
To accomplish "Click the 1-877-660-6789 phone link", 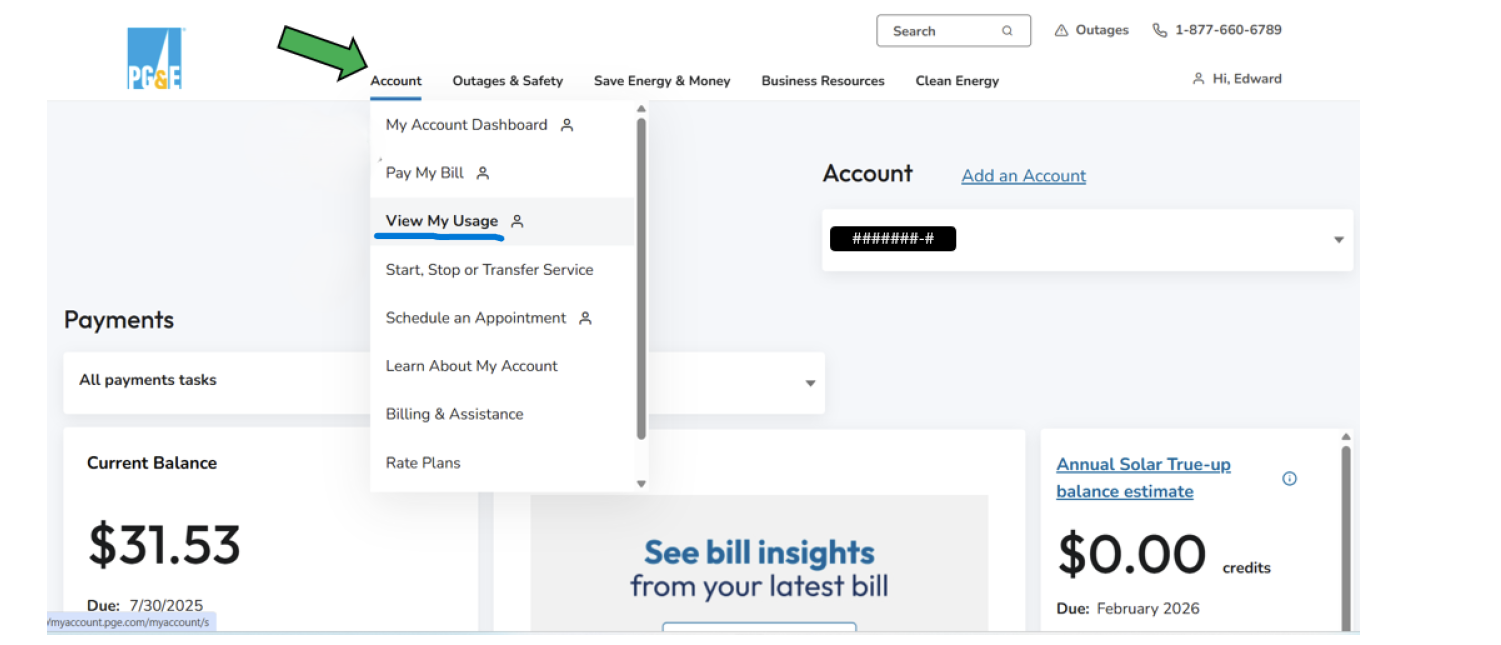I will (1228, 30).
